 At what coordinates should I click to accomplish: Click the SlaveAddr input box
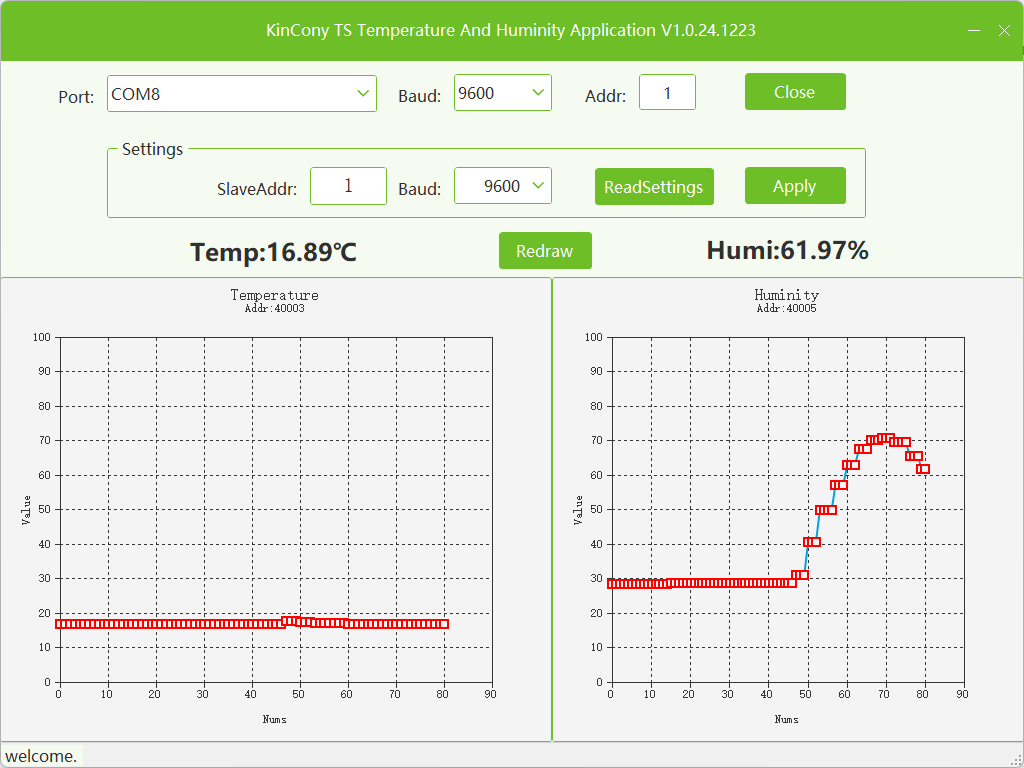pyautogui.click(x=348, y=186)
